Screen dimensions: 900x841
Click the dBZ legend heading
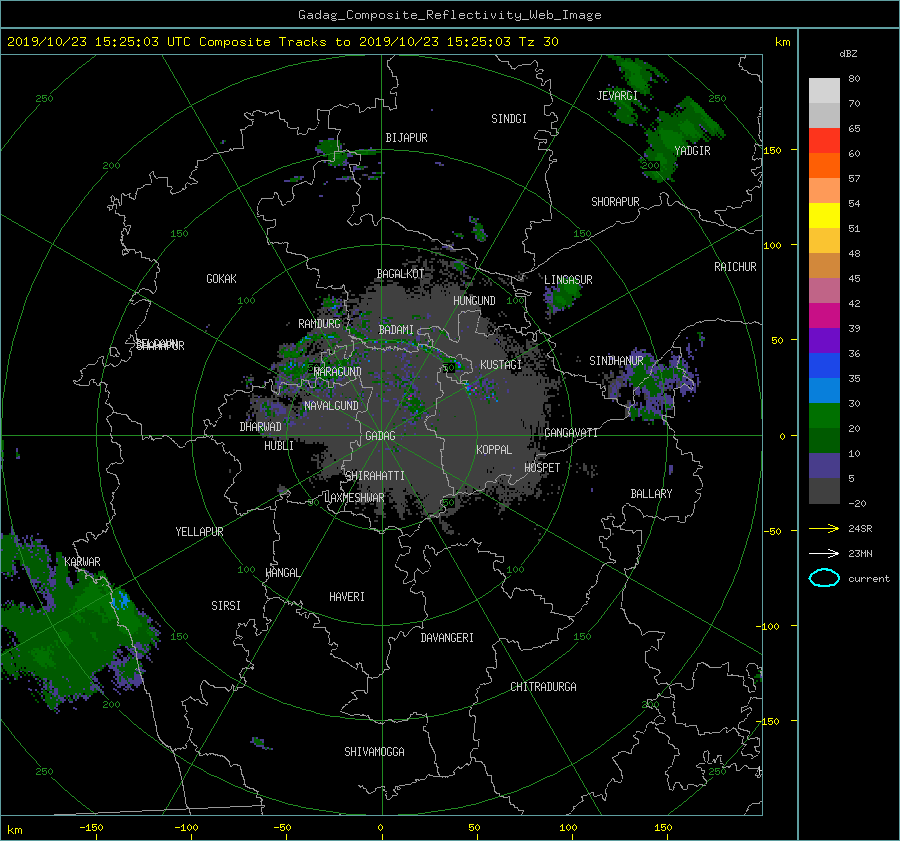[848, 54]
